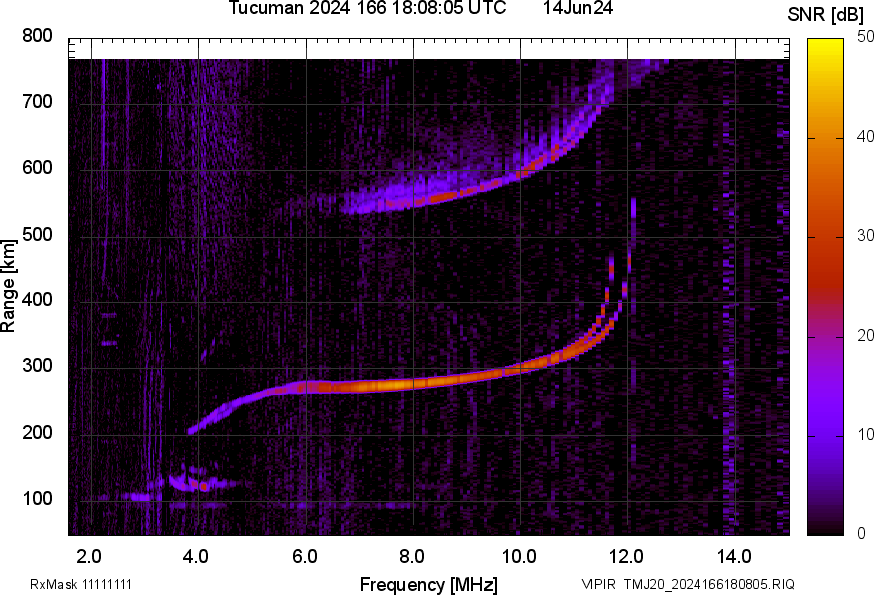Click the y-axis tick label '700'
Viewport: 874px width, 595px height.
point(37,102)
